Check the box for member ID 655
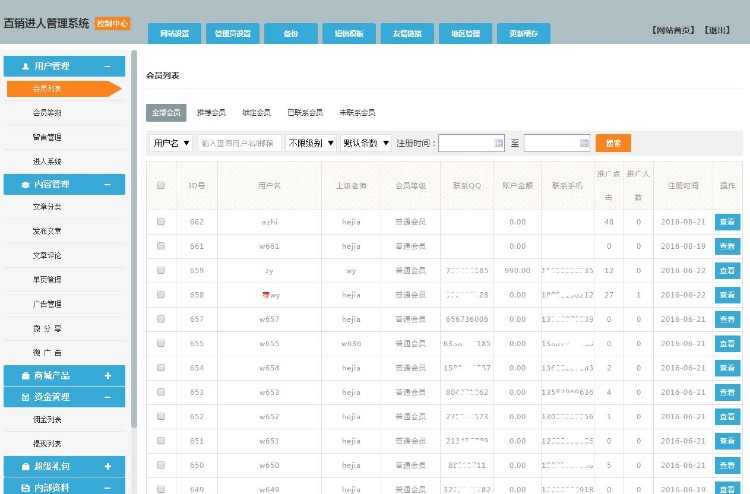 (x=161, y=343)
